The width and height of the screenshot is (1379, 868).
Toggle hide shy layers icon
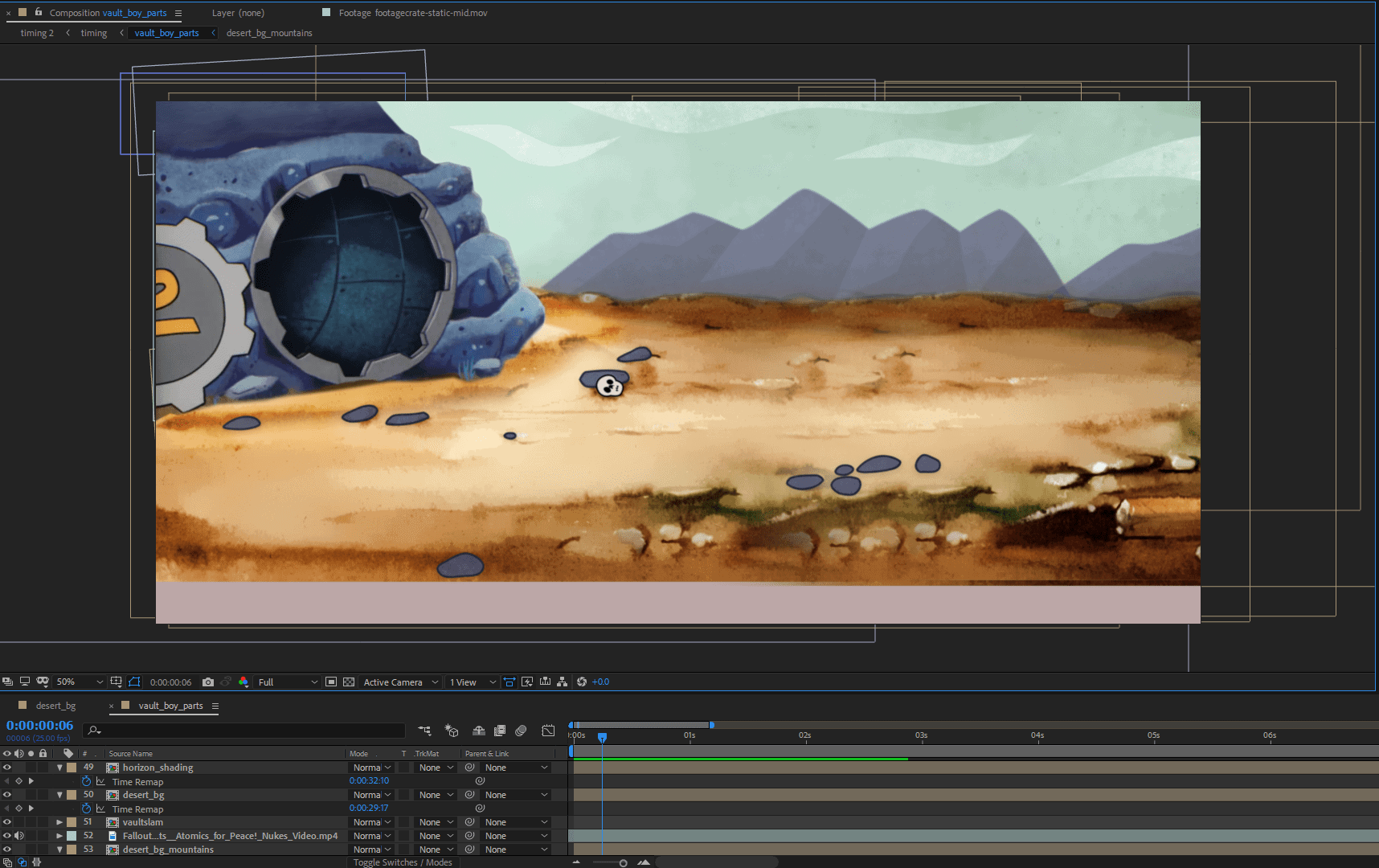479,731
